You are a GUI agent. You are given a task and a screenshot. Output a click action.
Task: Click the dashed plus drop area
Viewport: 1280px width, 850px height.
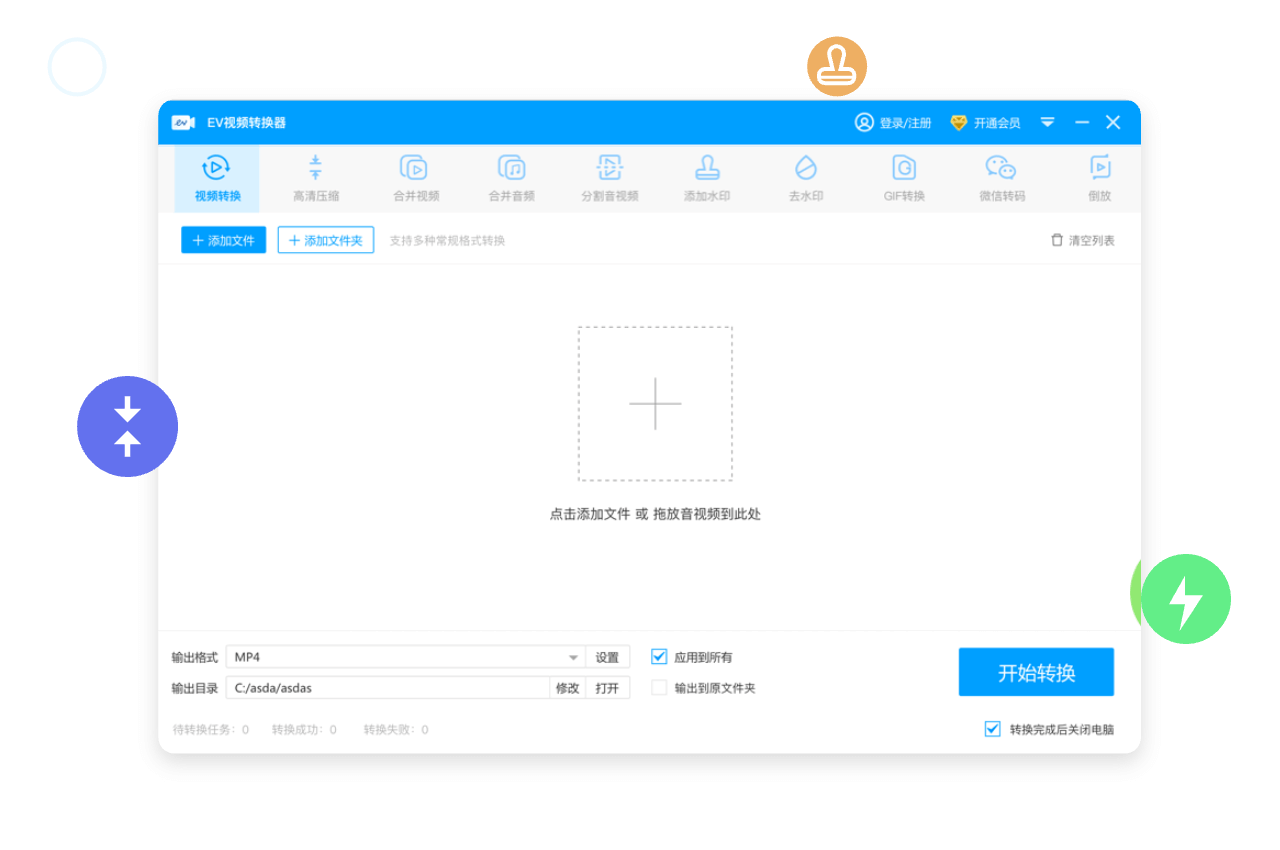click(x=655, y=404)
